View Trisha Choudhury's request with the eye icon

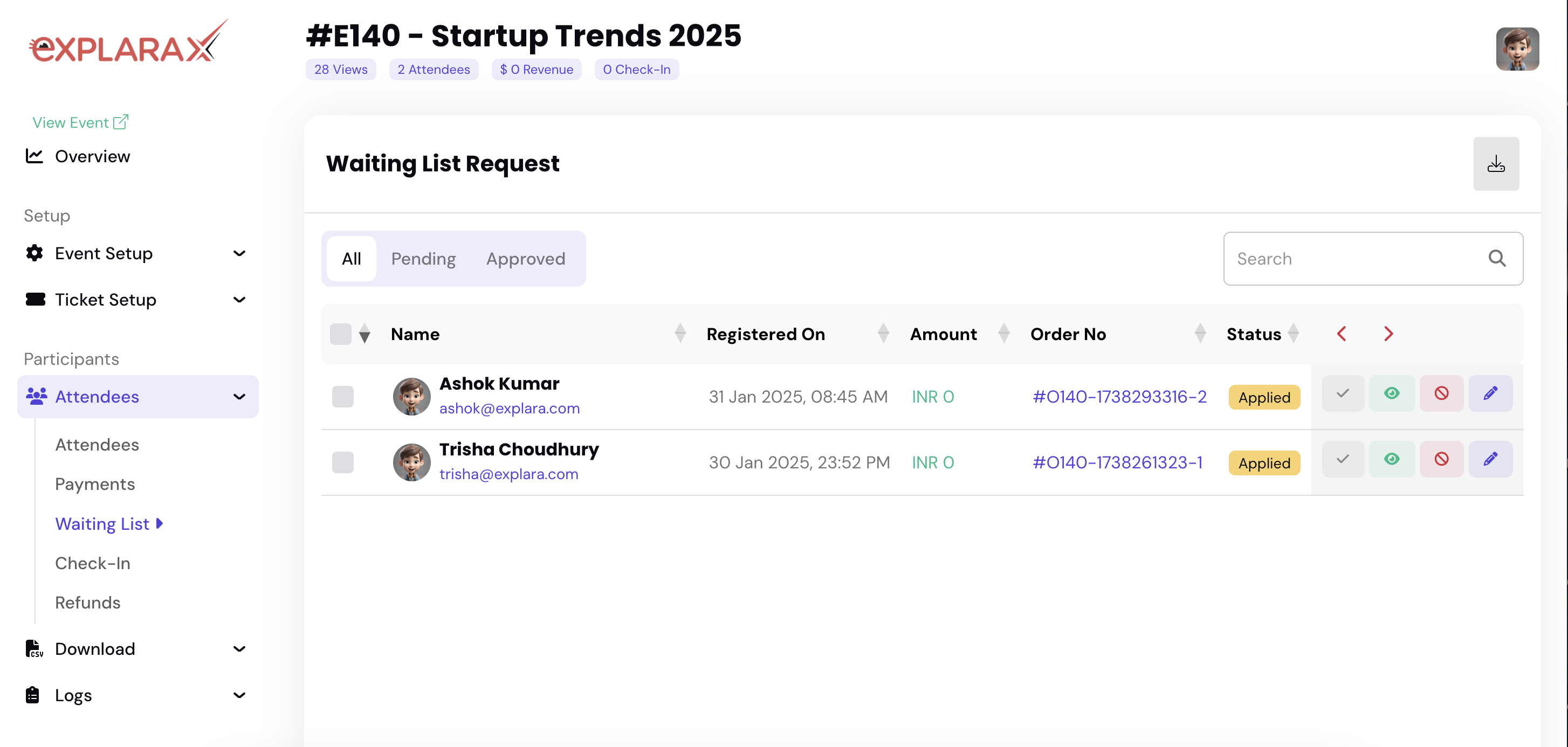[x=1392, y=459]
